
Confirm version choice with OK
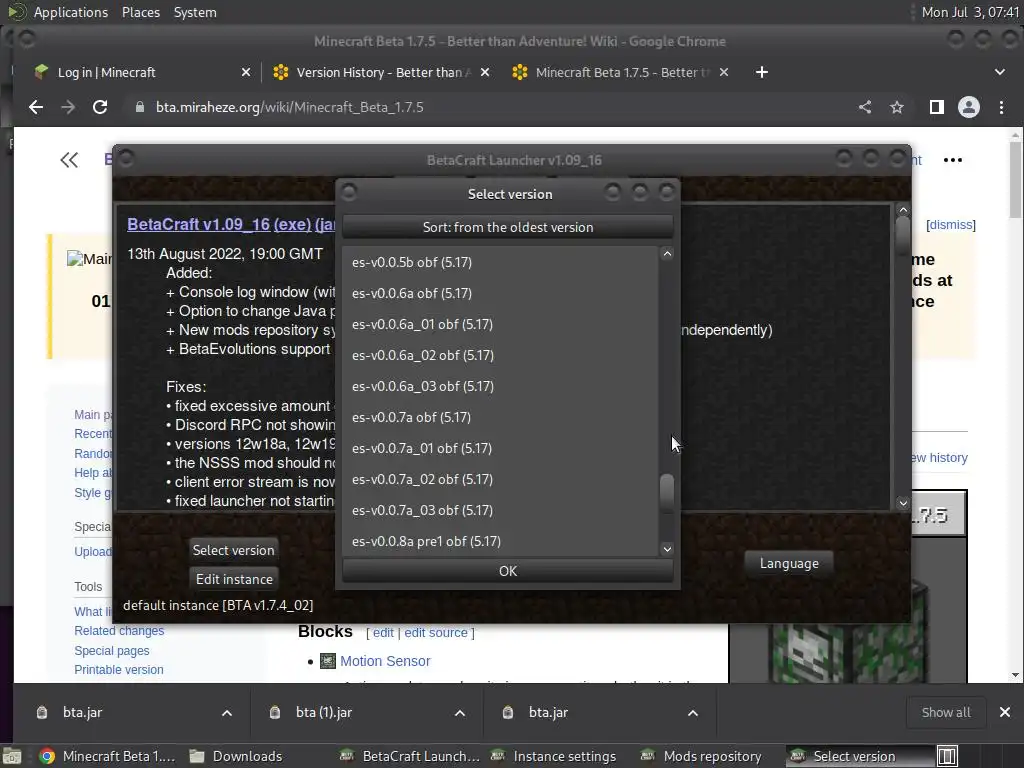click(507, 571)
